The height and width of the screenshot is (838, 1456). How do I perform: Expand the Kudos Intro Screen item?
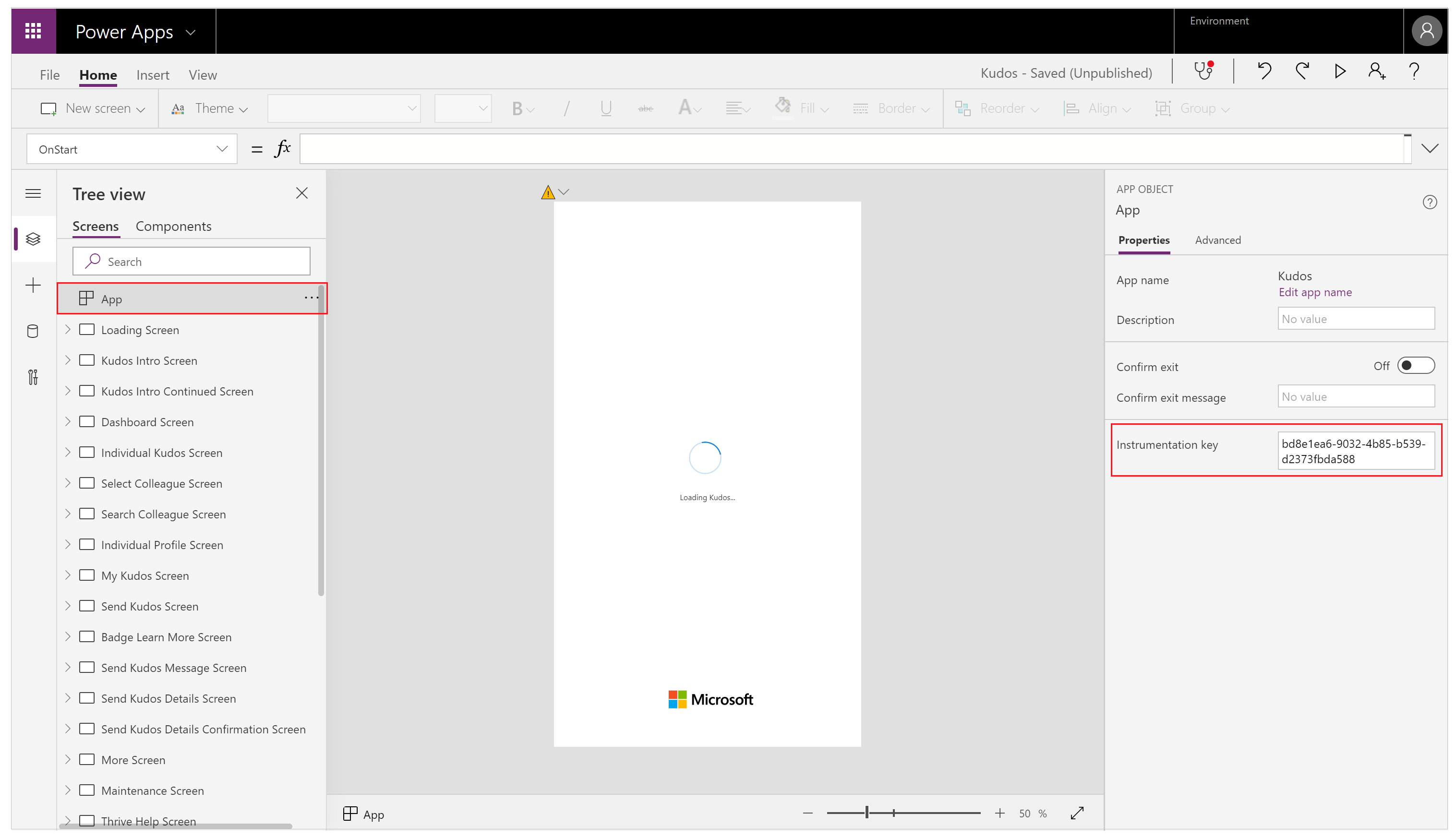[68, 360]
